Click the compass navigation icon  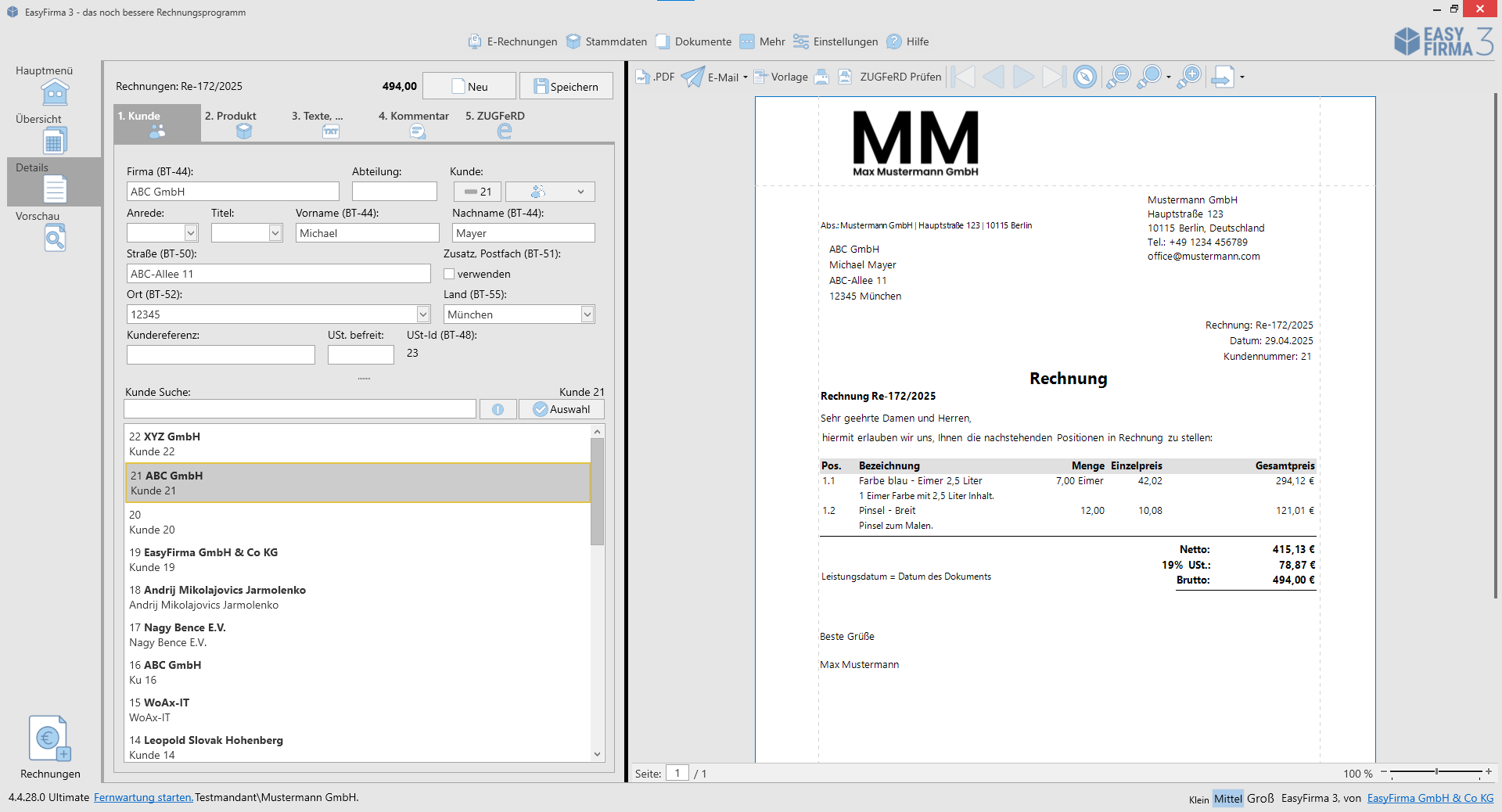[1084, 77]
